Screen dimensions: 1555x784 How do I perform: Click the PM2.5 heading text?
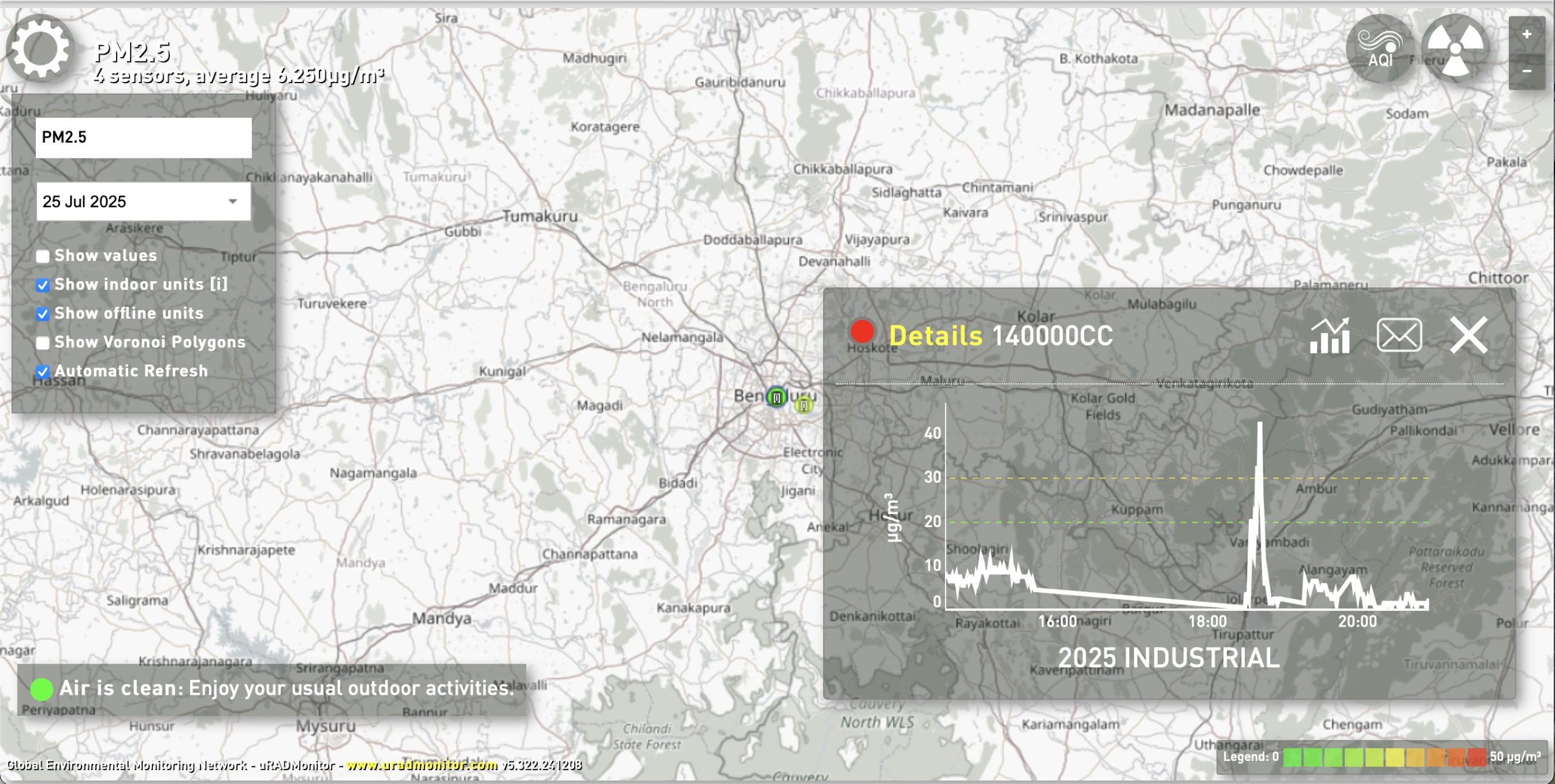[132, 53]
